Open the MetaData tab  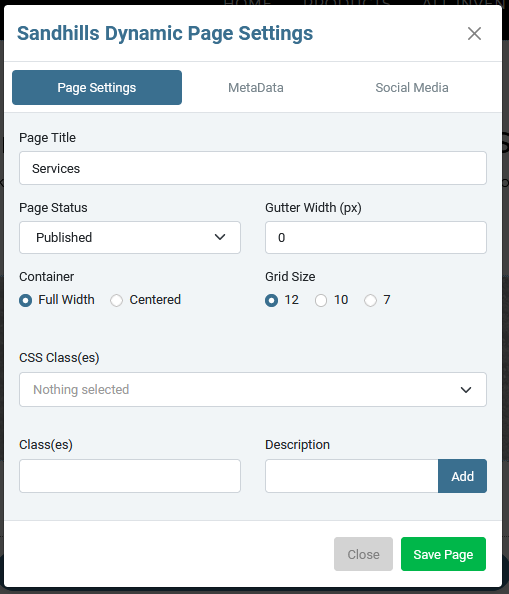coord(256,88)
